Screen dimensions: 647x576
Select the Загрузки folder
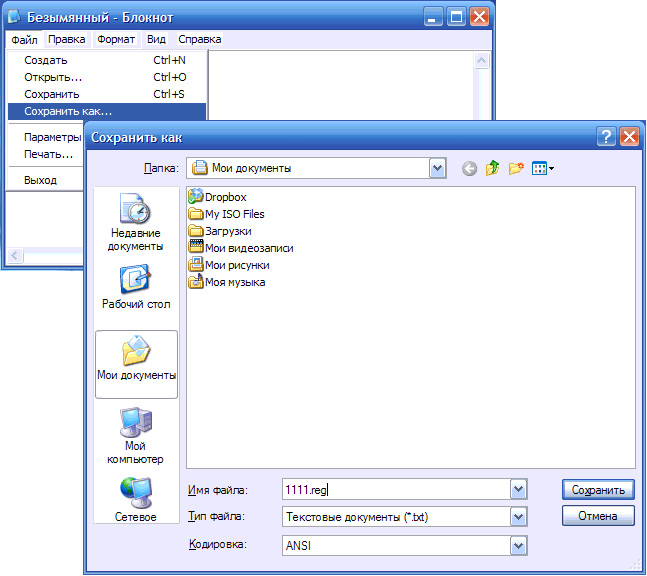click(220, 231)
